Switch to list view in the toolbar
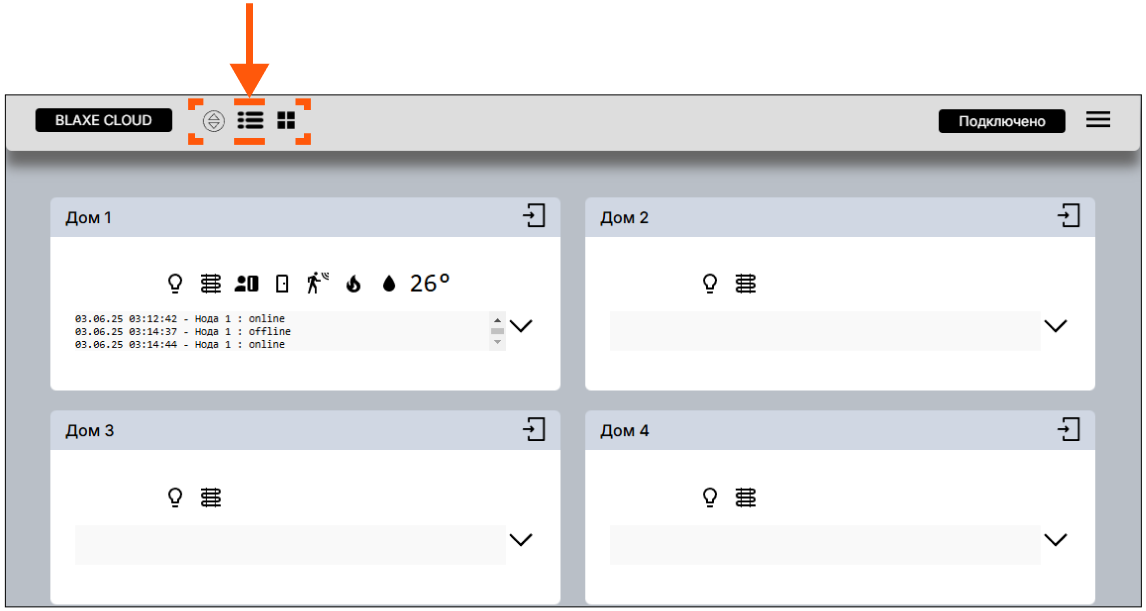The width and height of the screenshot is (1146, 611). pos(250,120)
